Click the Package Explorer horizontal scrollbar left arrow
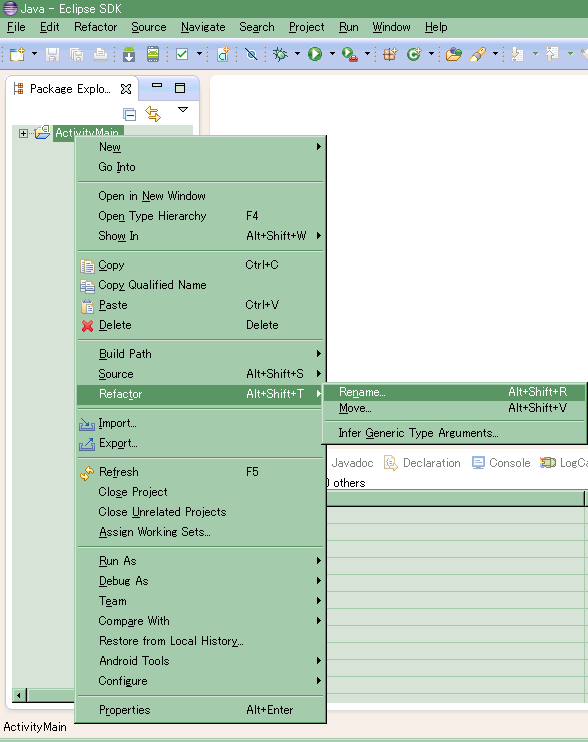 click(19, 696)
